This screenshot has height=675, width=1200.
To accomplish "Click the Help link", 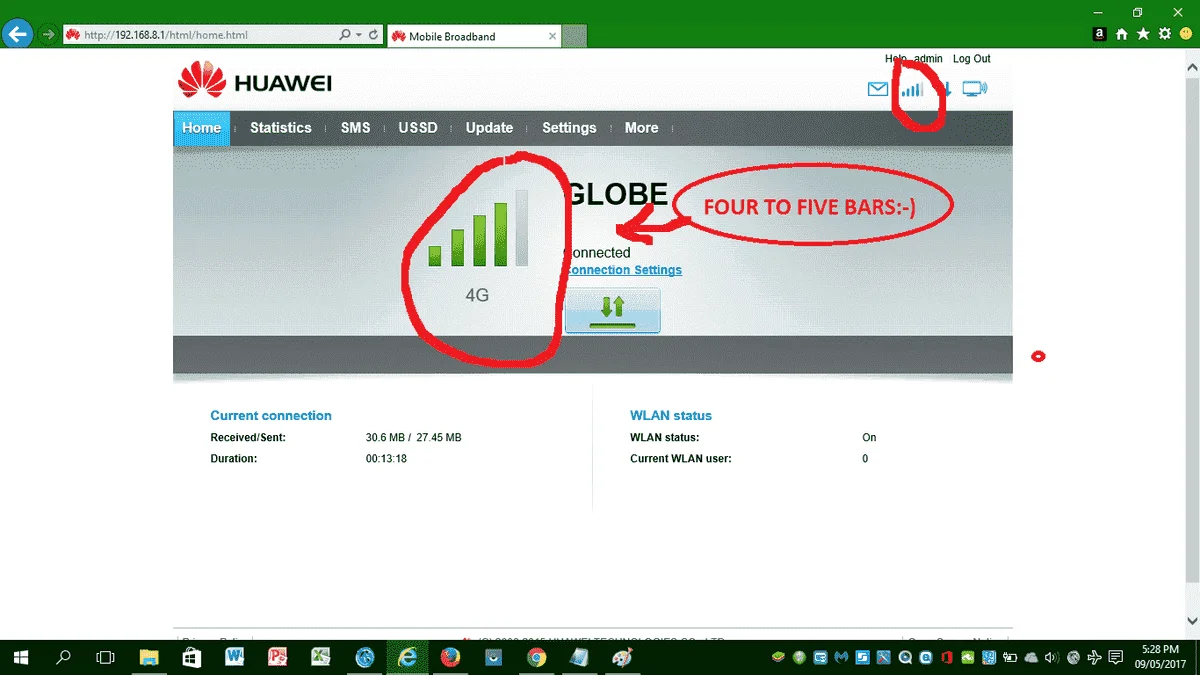I will pos(895,59).
